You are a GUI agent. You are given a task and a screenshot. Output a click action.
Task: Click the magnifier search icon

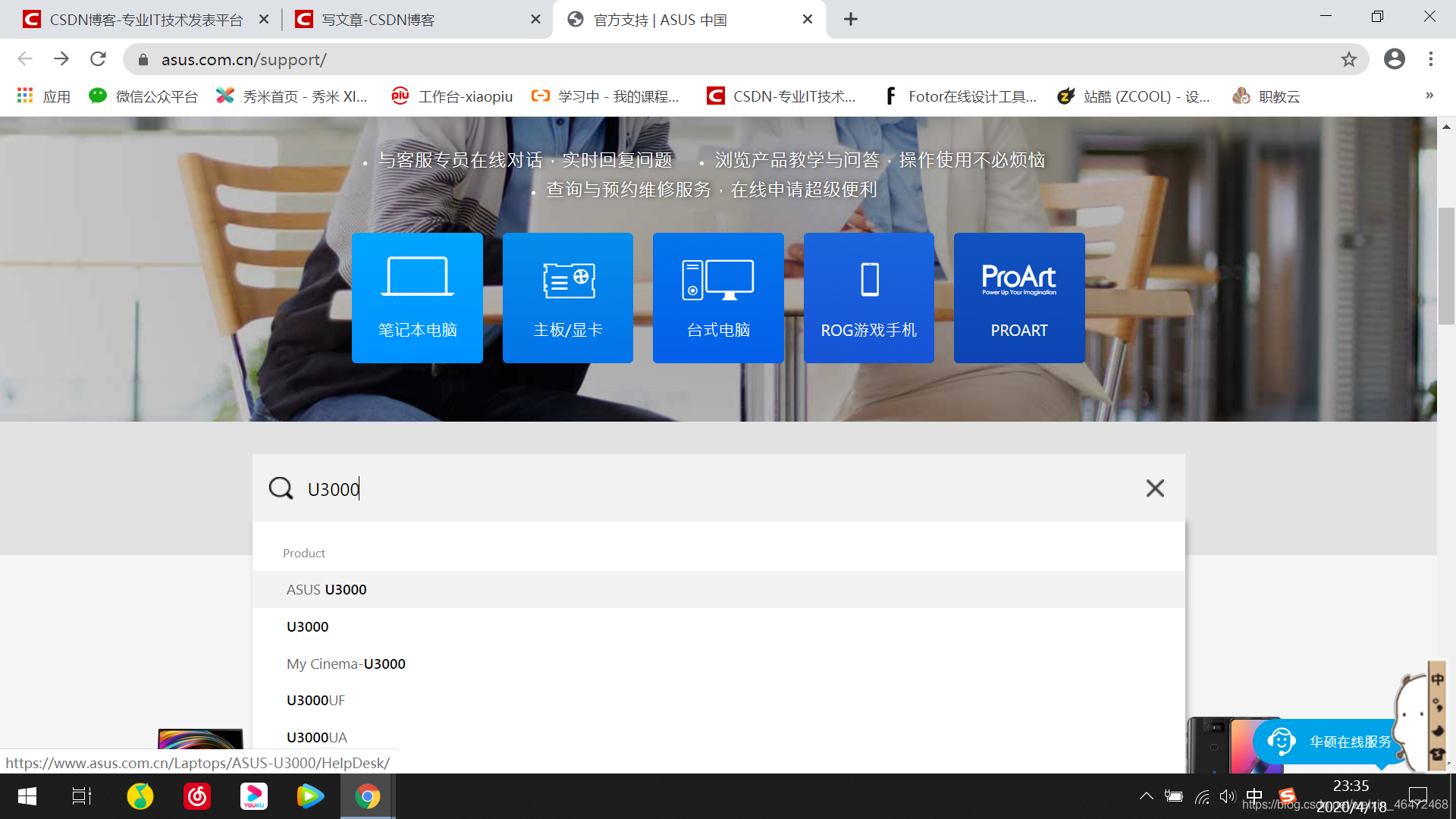[x=281, y=488]
